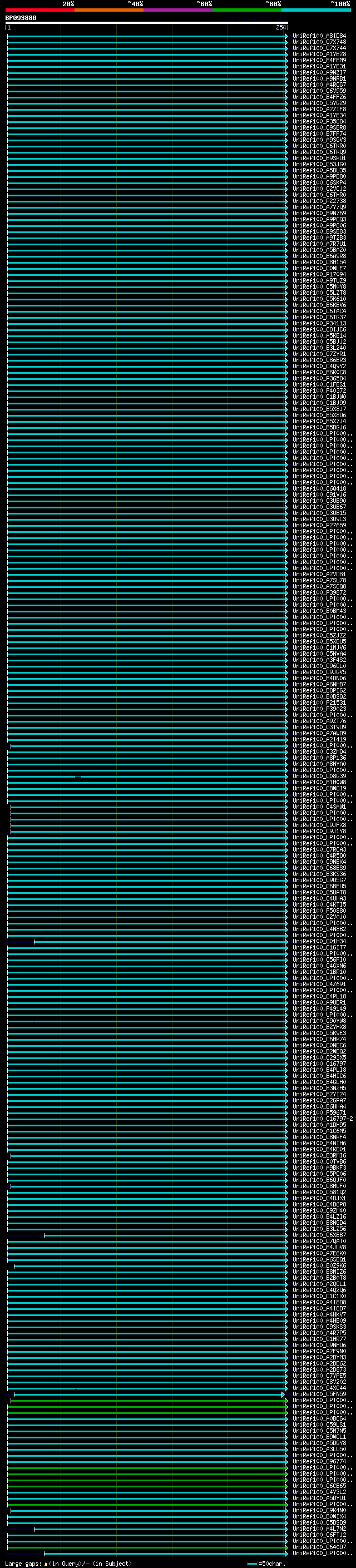
Task: Select hit label UniRef100_B3L240
Action: point(319,348)
